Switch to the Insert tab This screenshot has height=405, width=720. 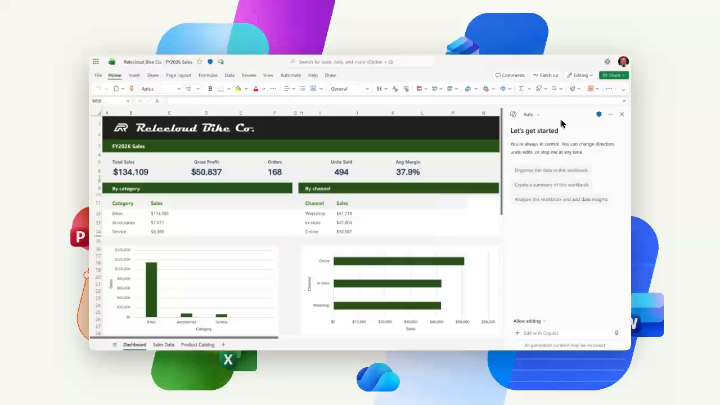134,75
